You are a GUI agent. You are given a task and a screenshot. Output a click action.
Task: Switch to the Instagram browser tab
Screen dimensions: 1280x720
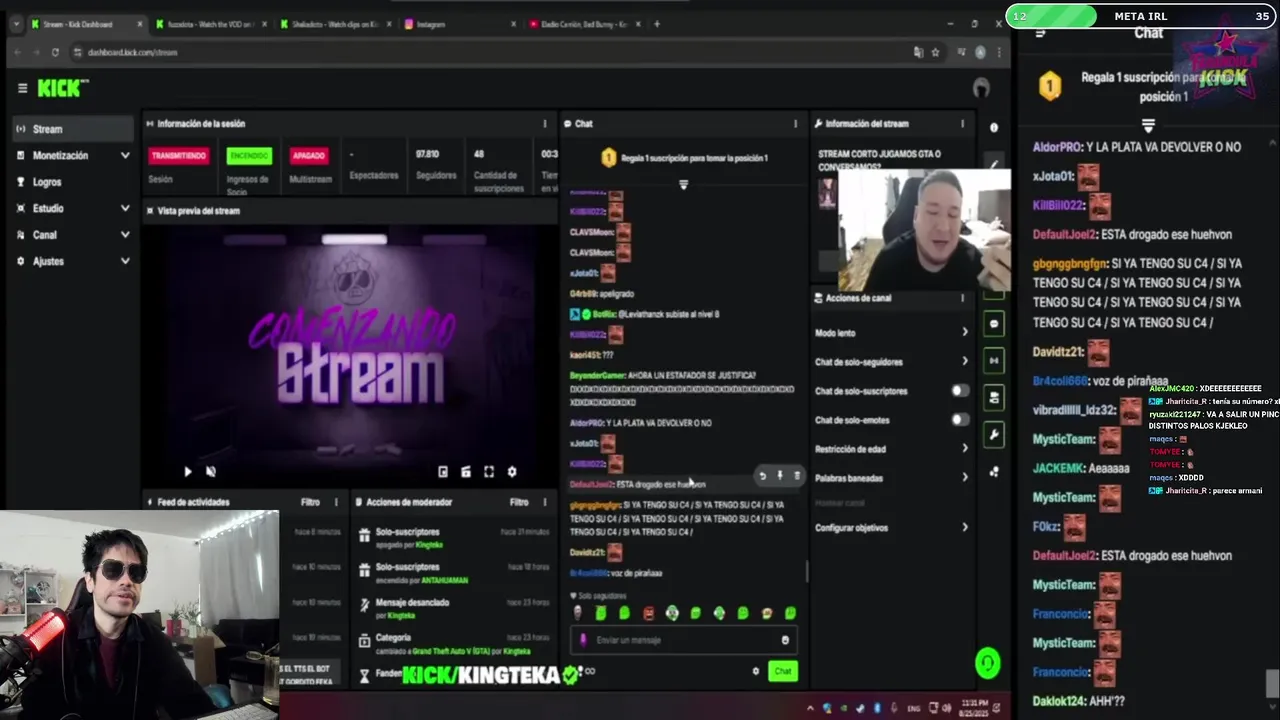(458, 24)
